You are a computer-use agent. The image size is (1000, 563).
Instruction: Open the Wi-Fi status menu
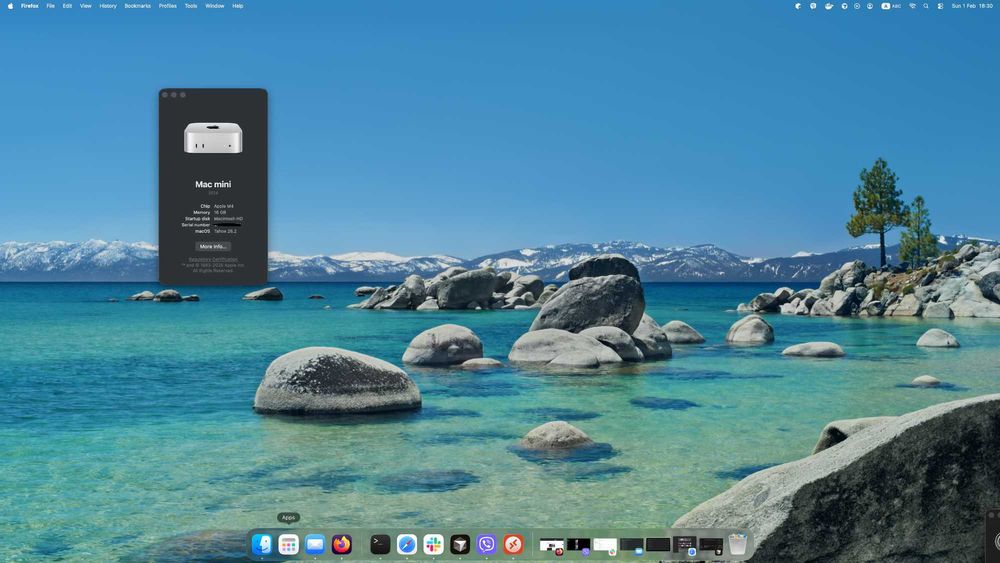tap(913, 6)
